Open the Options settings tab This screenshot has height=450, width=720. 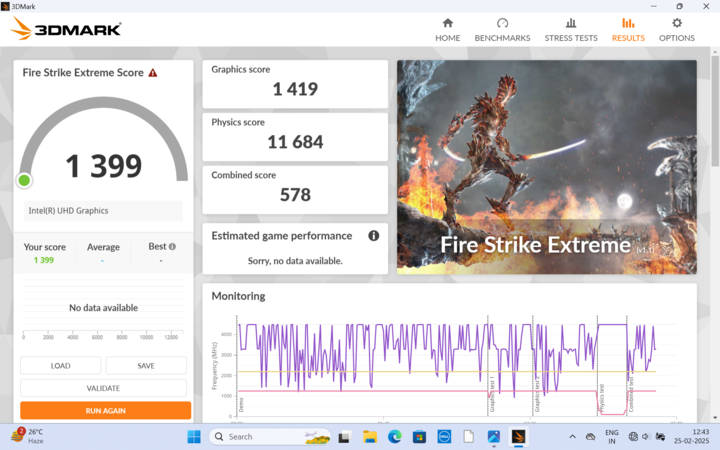tap(677, 30)
